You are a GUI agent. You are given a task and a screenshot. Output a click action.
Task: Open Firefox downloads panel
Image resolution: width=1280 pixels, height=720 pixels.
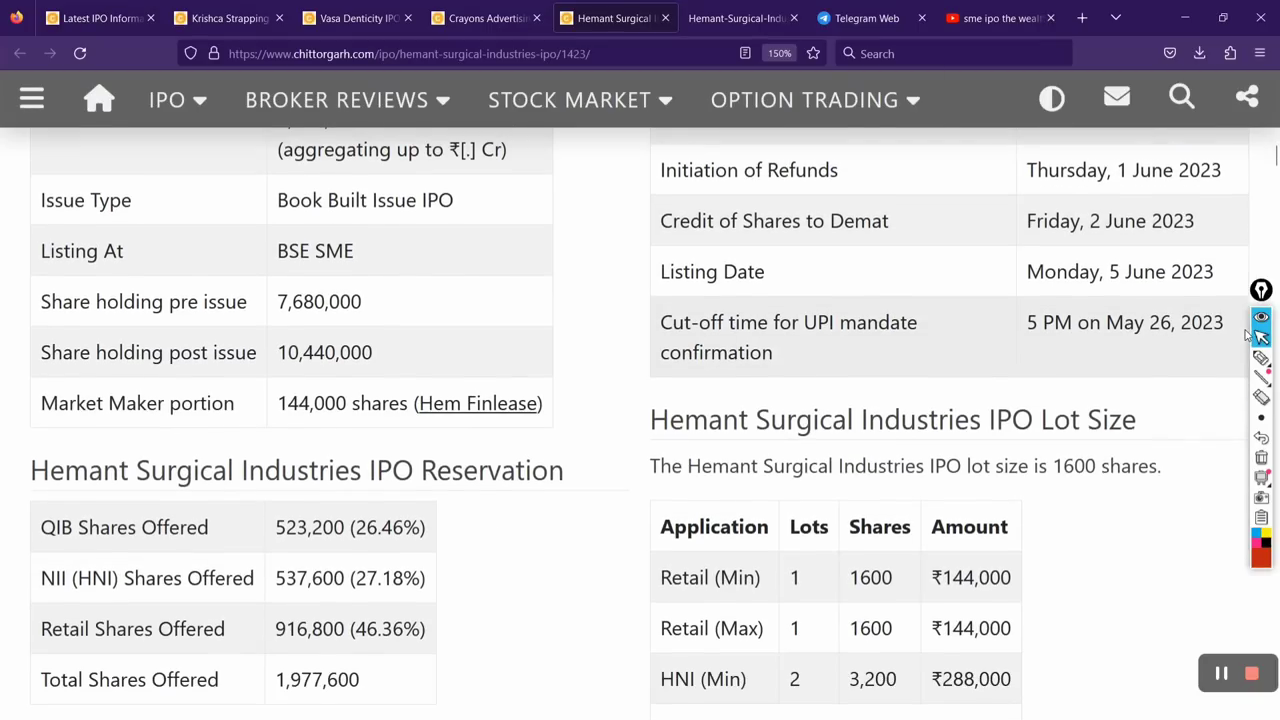1200,53
